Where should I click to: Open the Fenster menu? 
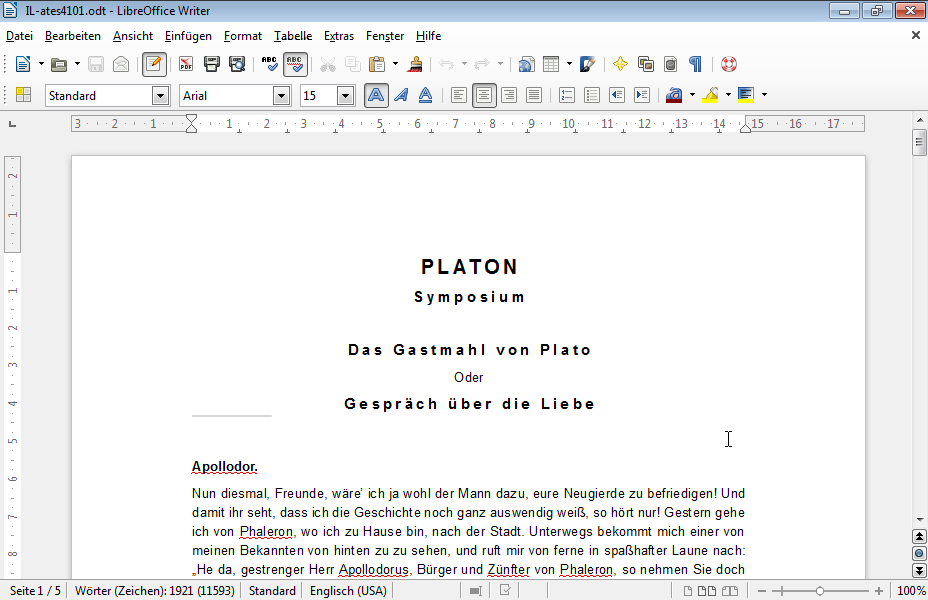point(385,36)
